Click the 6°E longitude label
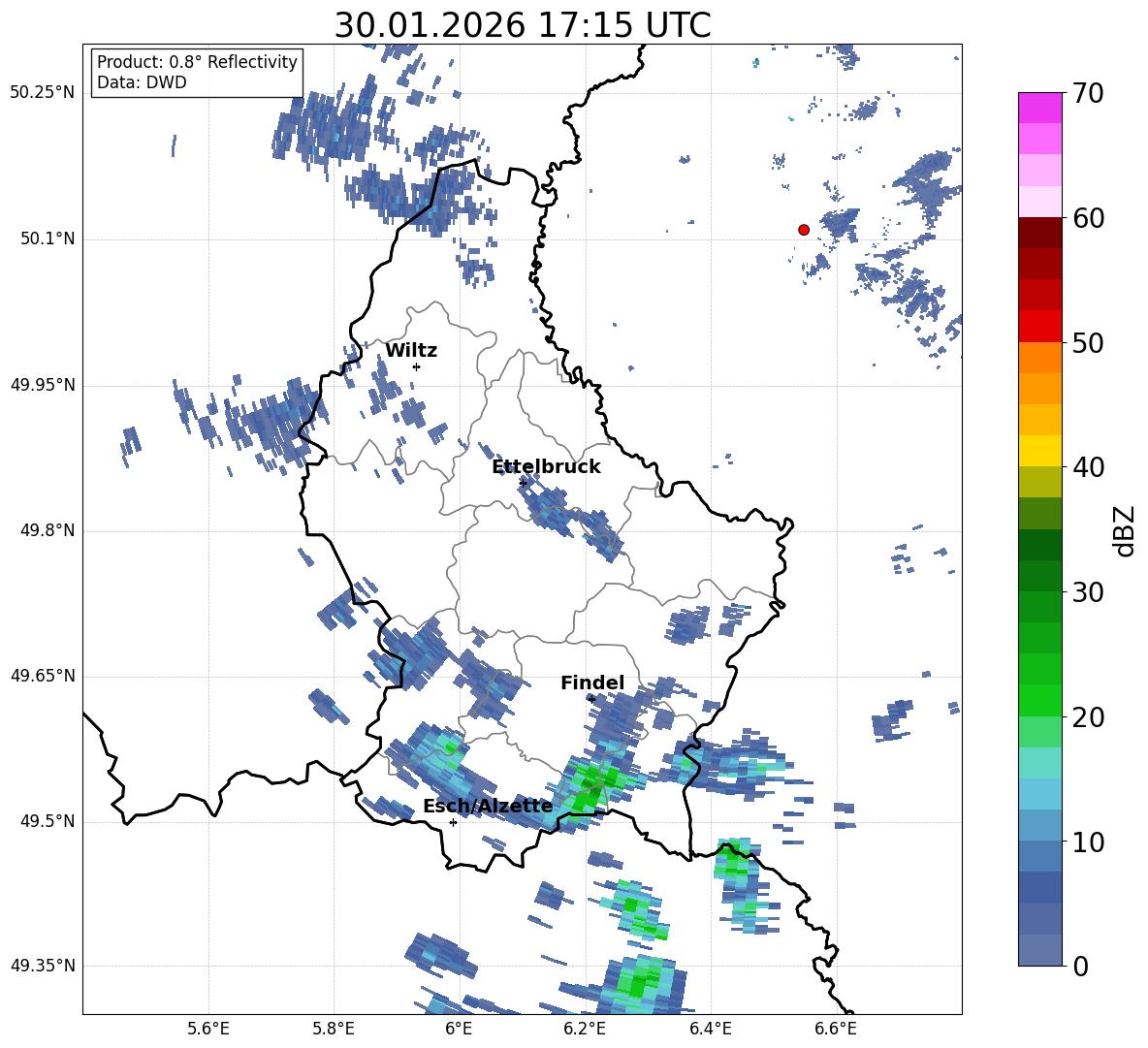The width and height of the screenshot is (1148, 1048). tap(459, 1029)
